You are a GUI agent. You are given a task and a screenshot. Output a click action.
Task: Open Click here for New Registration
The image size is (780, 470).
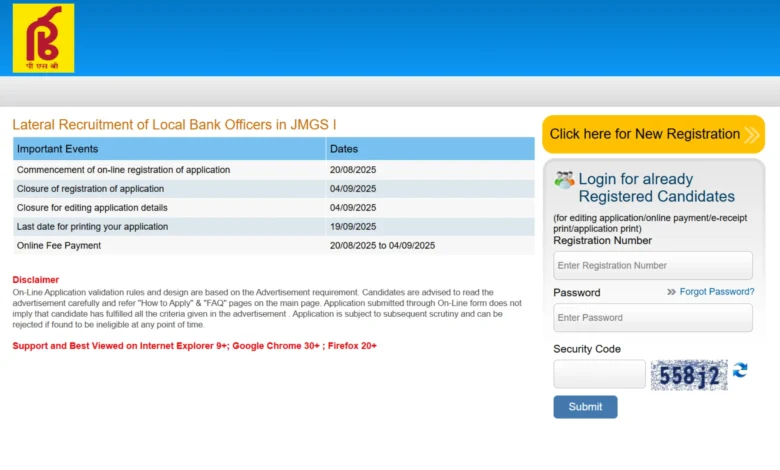coord(653,134)
